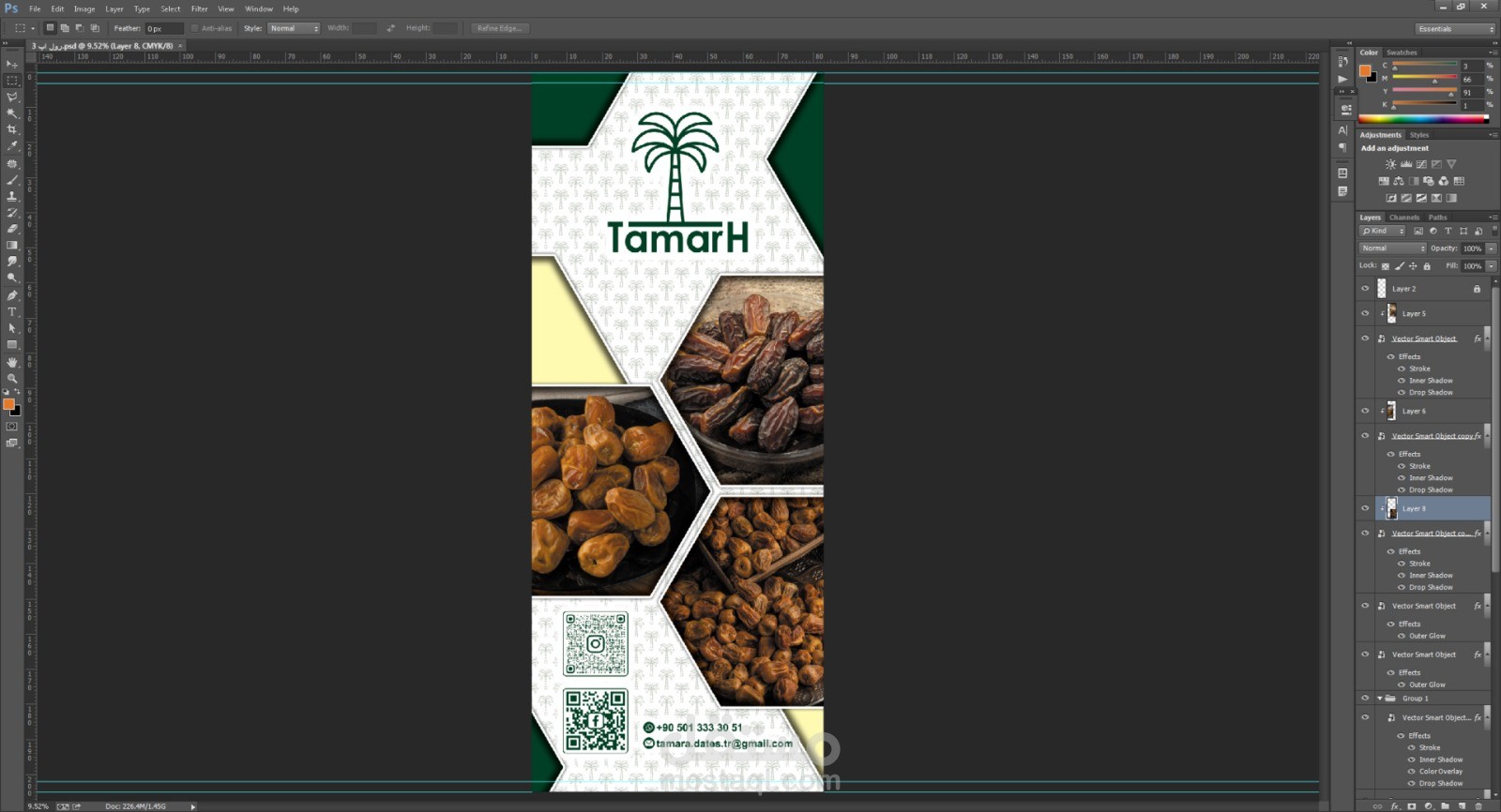Open the Image menu
Screen dimensions: 1501x812
coord(84,8)
